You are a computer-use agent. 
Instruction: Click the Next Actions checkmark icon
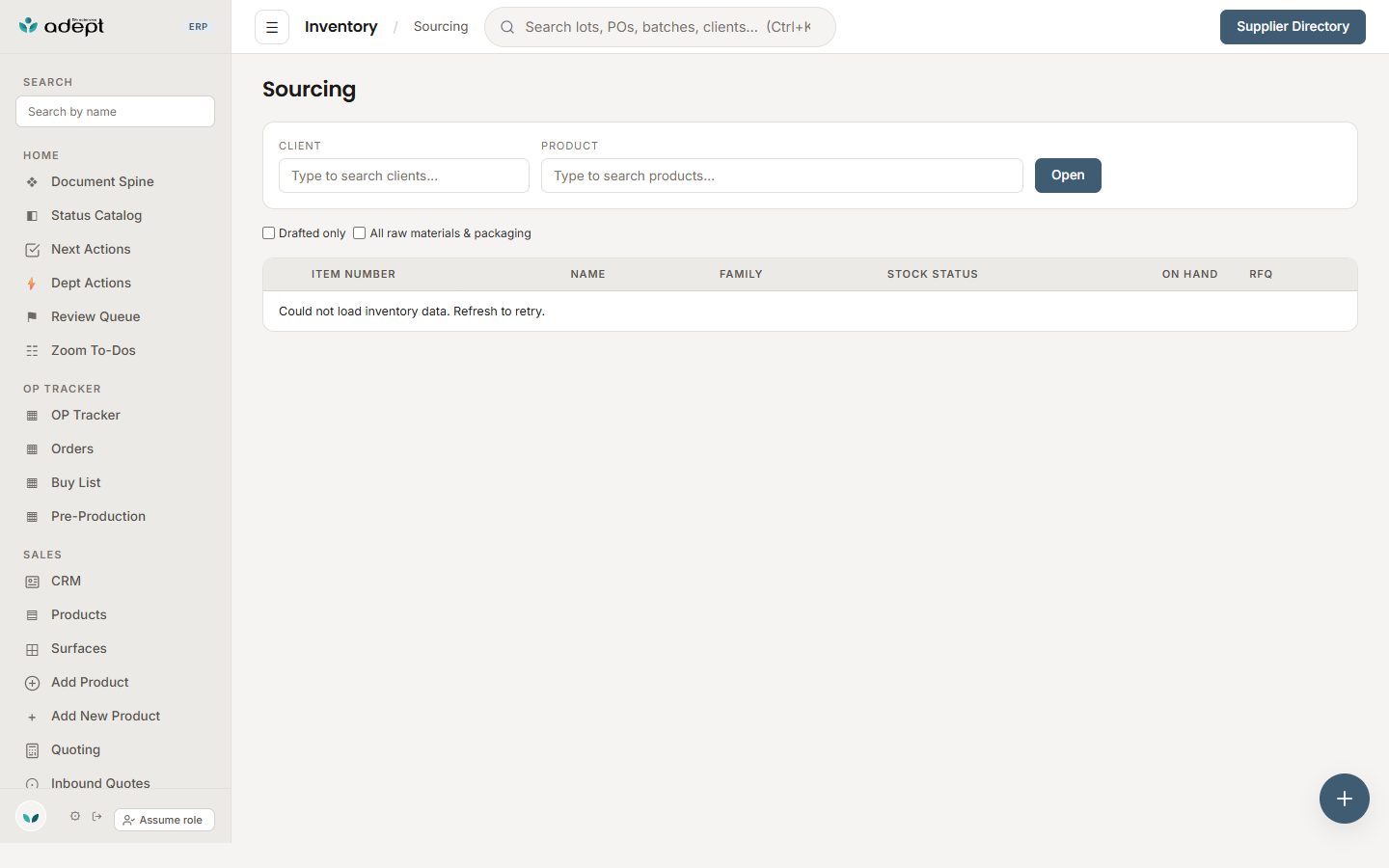[x=32, y=250]
